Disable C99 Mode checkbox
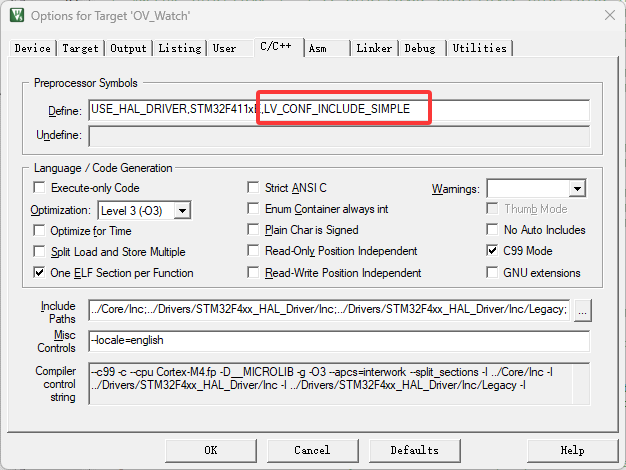Image resolution: width=626 pixels, height=470 pixels. coord(492,251)
